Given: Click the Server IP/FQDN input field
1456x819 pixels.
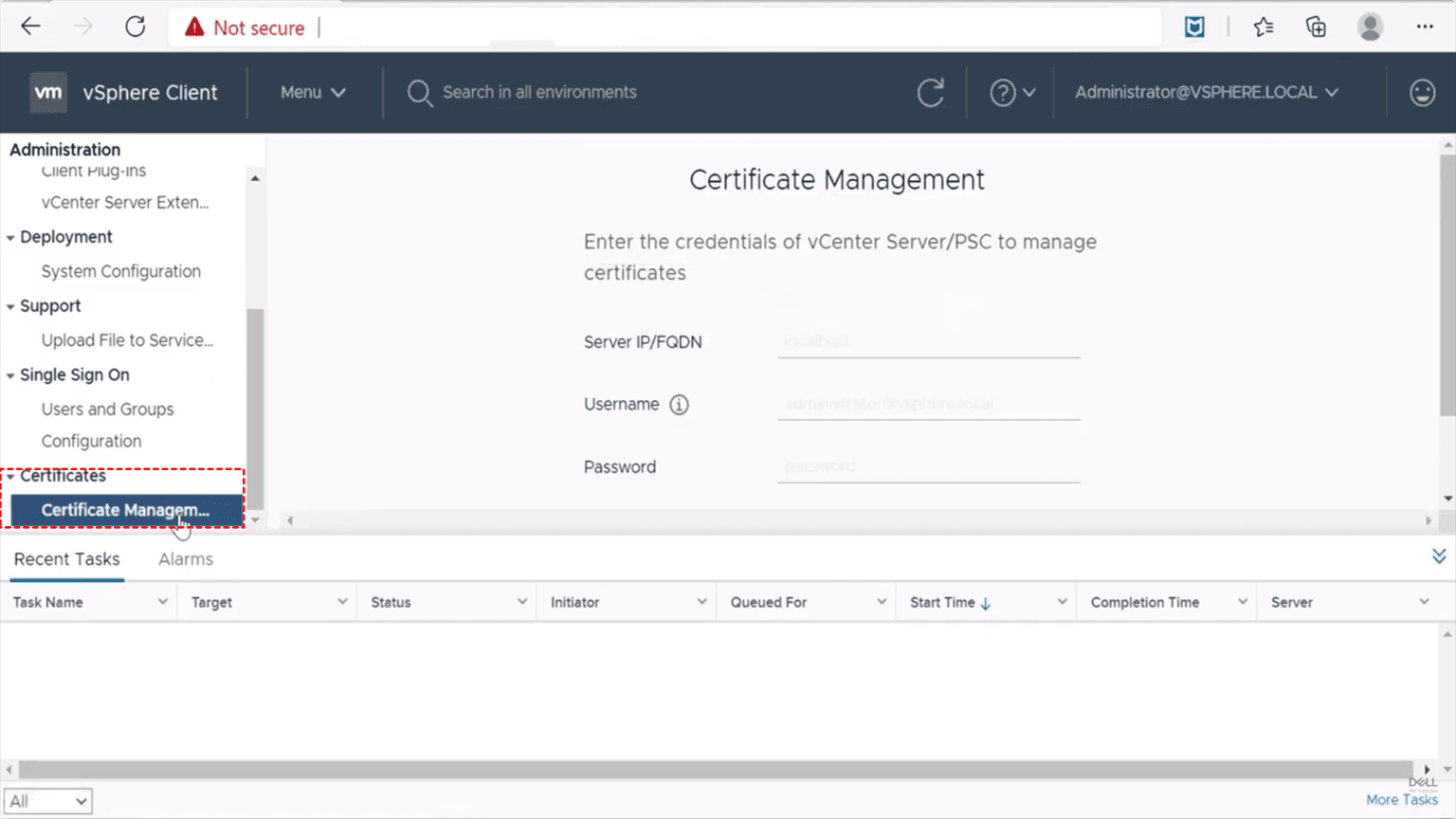Looking at the screenshot, I should (x=927, y=342).
